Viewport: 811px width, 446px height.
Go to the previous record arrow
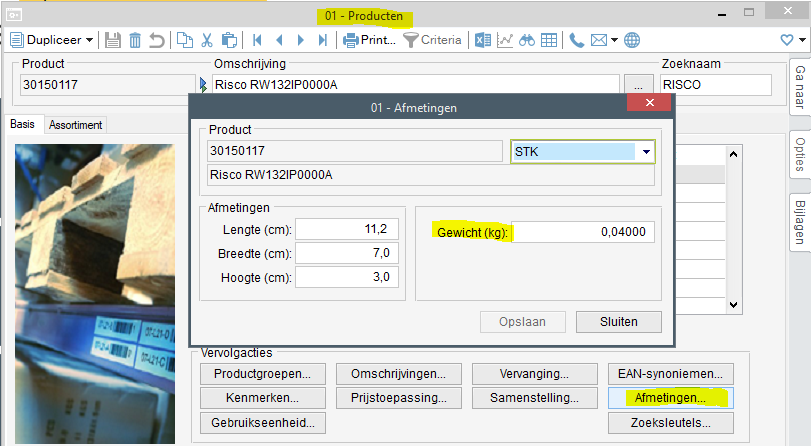pyautogui.click(x=279, y=40)
